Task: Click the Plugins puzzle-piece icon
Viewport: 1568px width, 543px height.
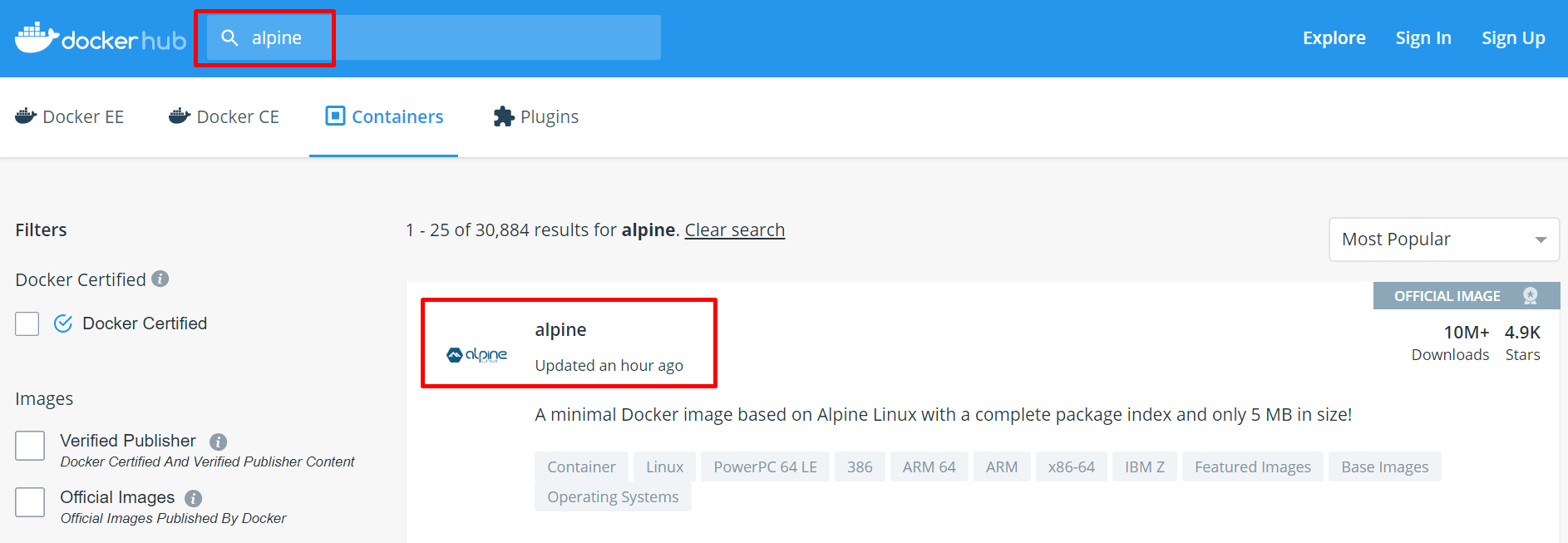Action: (504, 116)
